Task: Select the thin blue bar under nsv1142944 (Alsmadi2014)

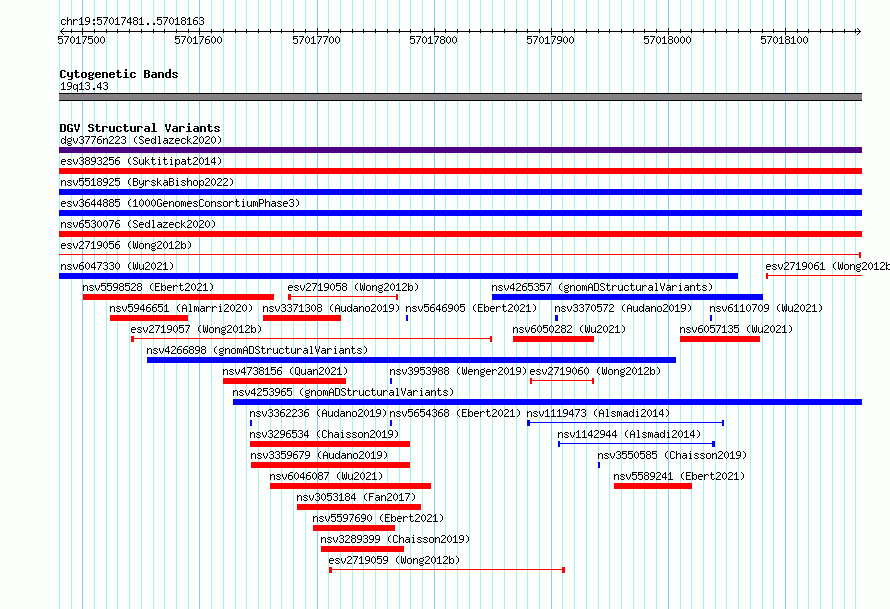Action: point(636,444)
